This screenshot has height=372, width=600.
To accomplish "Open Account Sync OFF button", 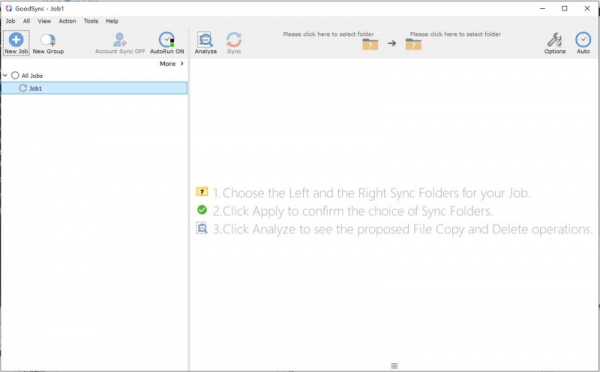I will pyautogui.click(x=120, y=43).
